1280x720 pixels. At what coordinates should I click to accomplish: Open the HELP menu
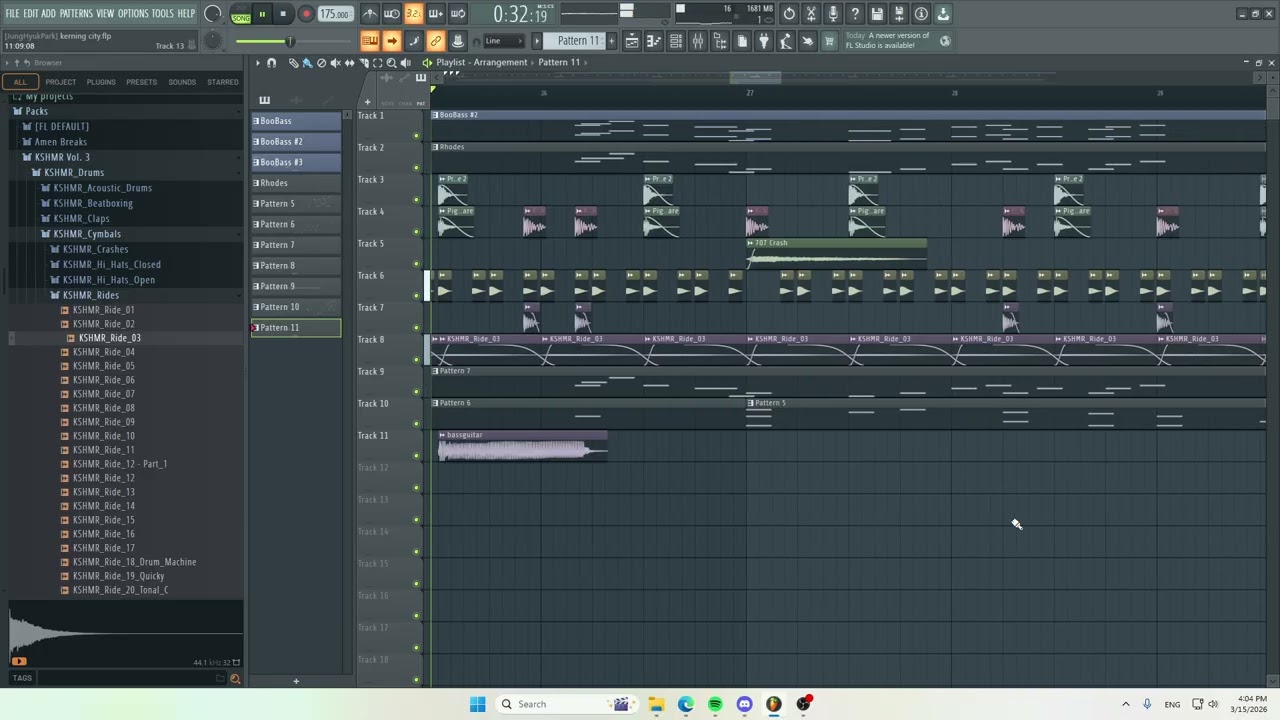(186, 14)
